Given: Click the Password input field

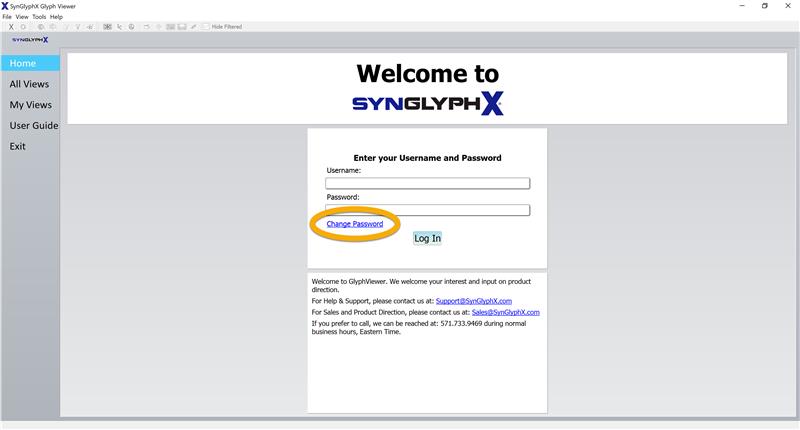Looking at the screenshot, I should coord(428,210).
